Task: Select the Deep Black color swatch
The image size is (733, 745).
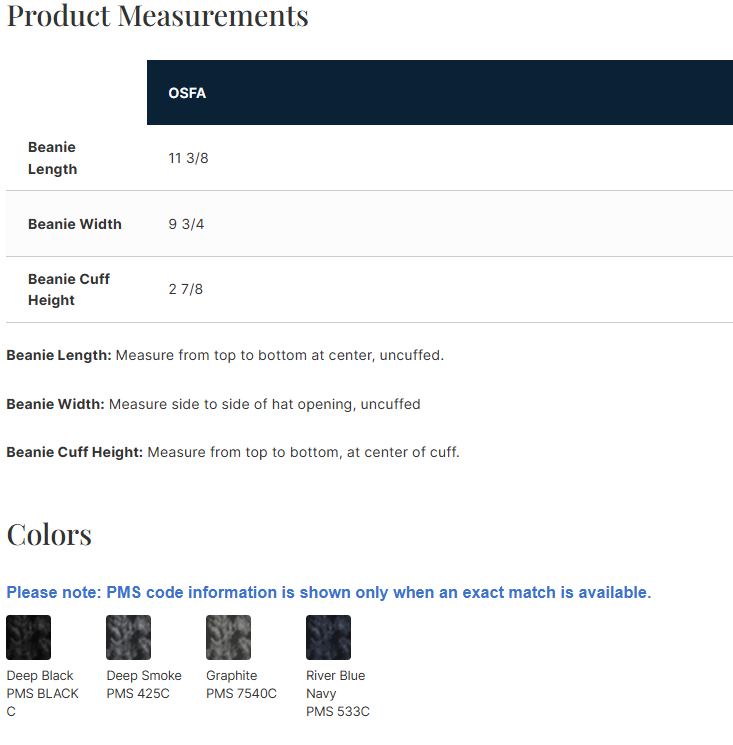Action: tap(28, 637)
